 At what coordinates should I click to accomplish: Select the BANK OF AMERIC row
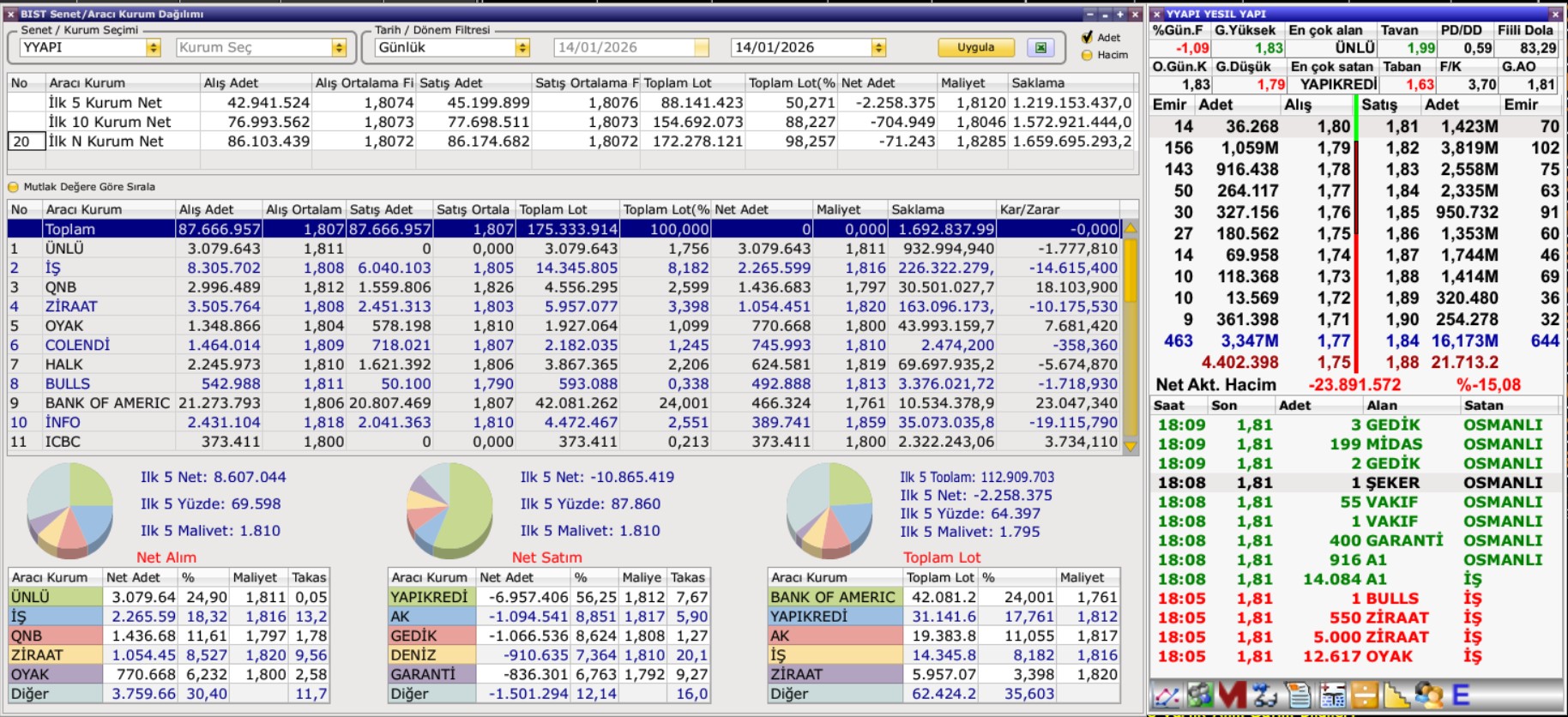pos(107,403)
